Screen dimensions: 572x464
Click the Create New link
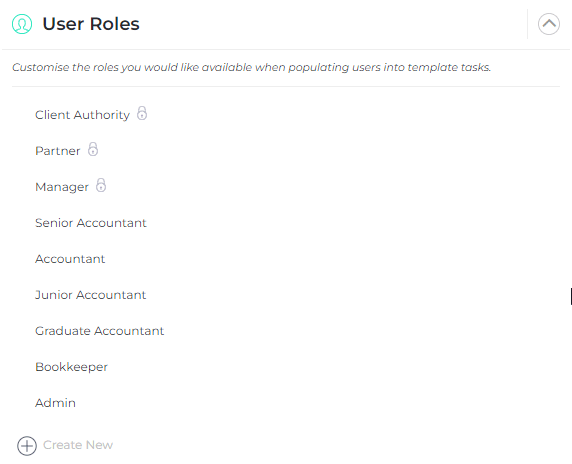pos(78,445)
